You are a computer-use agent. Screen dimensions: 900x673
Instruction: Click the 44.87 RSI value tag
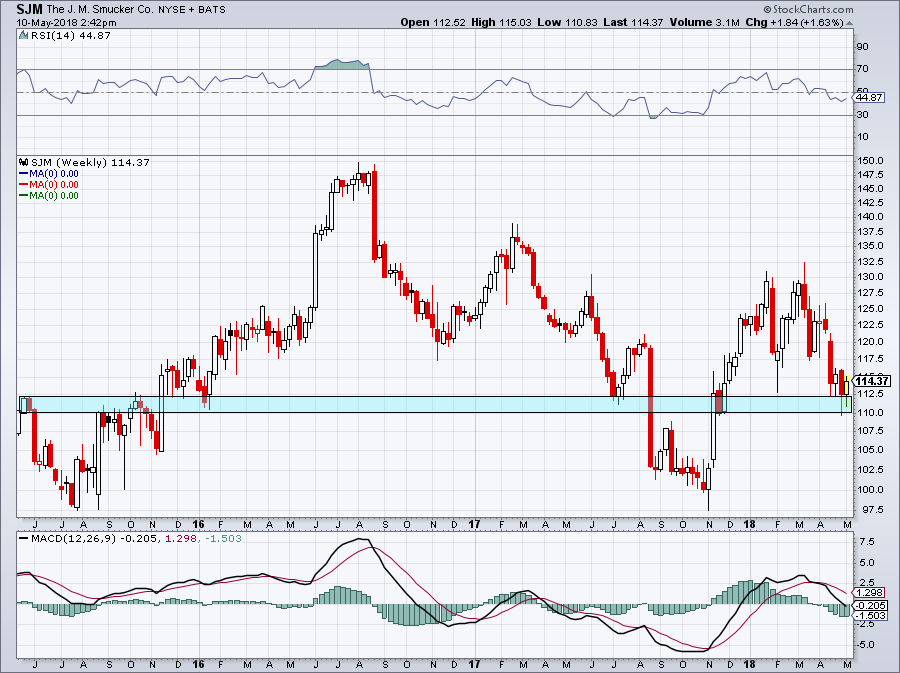[872, 97]
